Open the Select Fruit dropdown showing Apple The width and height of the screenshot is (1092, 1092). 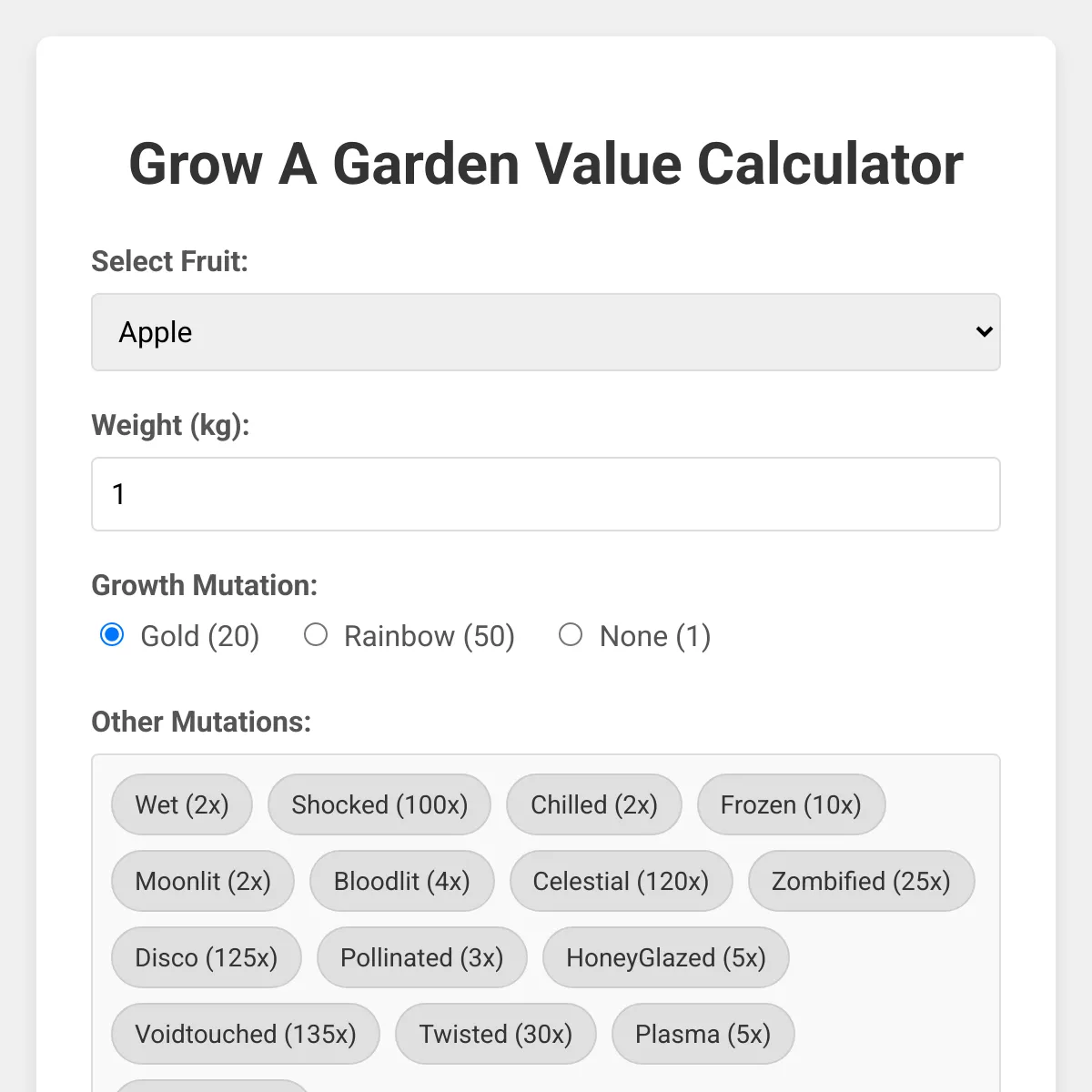pyautogui.click(x=546, y=332)
